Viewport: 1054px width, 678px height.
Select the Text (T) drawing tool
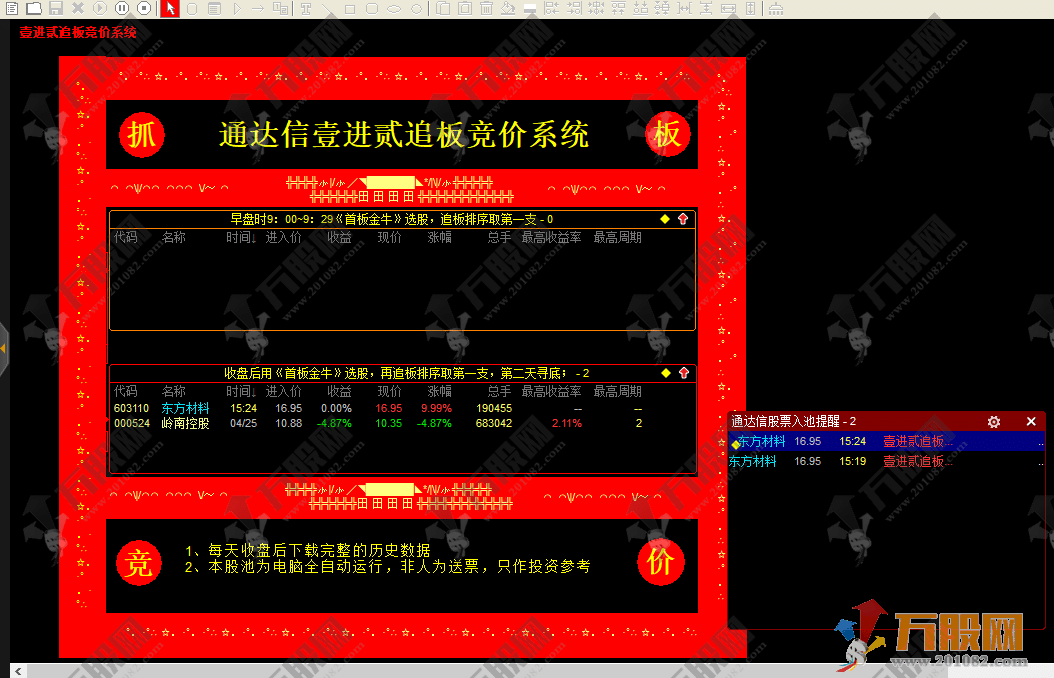(x=304, y=9)
